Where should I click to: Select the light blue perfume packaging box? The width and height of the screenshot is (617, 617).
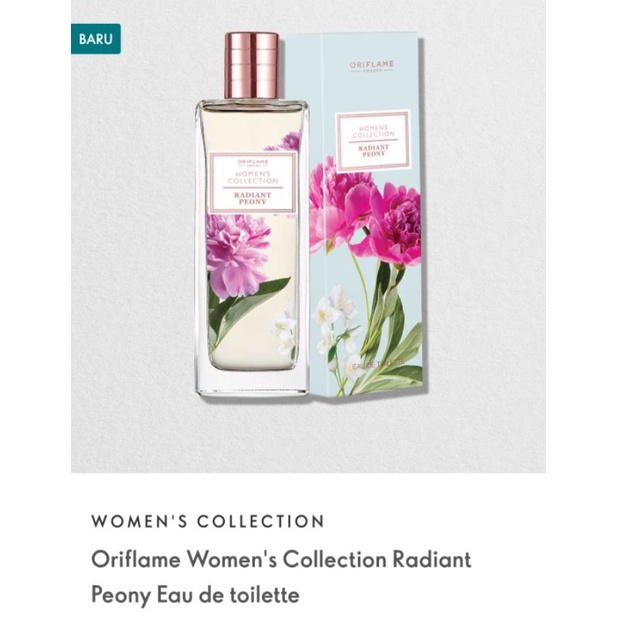pyautogui.click(x=367, y=214)
